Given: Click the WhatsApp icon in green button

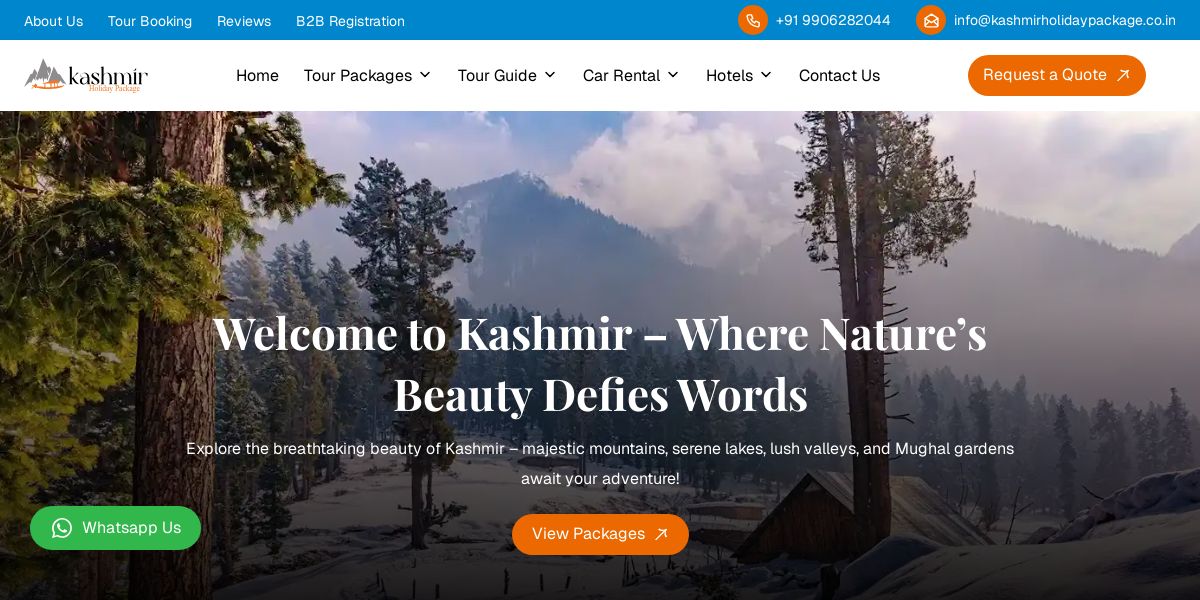Looking at the screenshot, I should [62, 528].
